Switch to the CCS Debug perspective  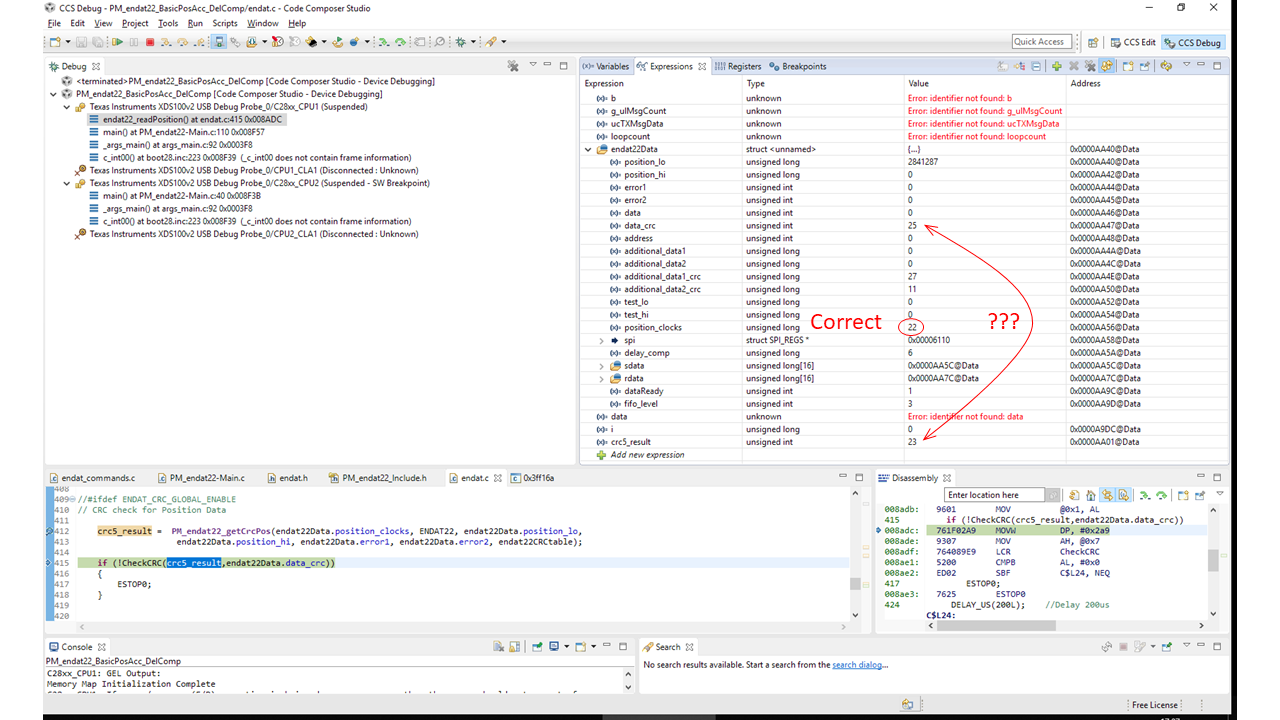coord(1193,42)
